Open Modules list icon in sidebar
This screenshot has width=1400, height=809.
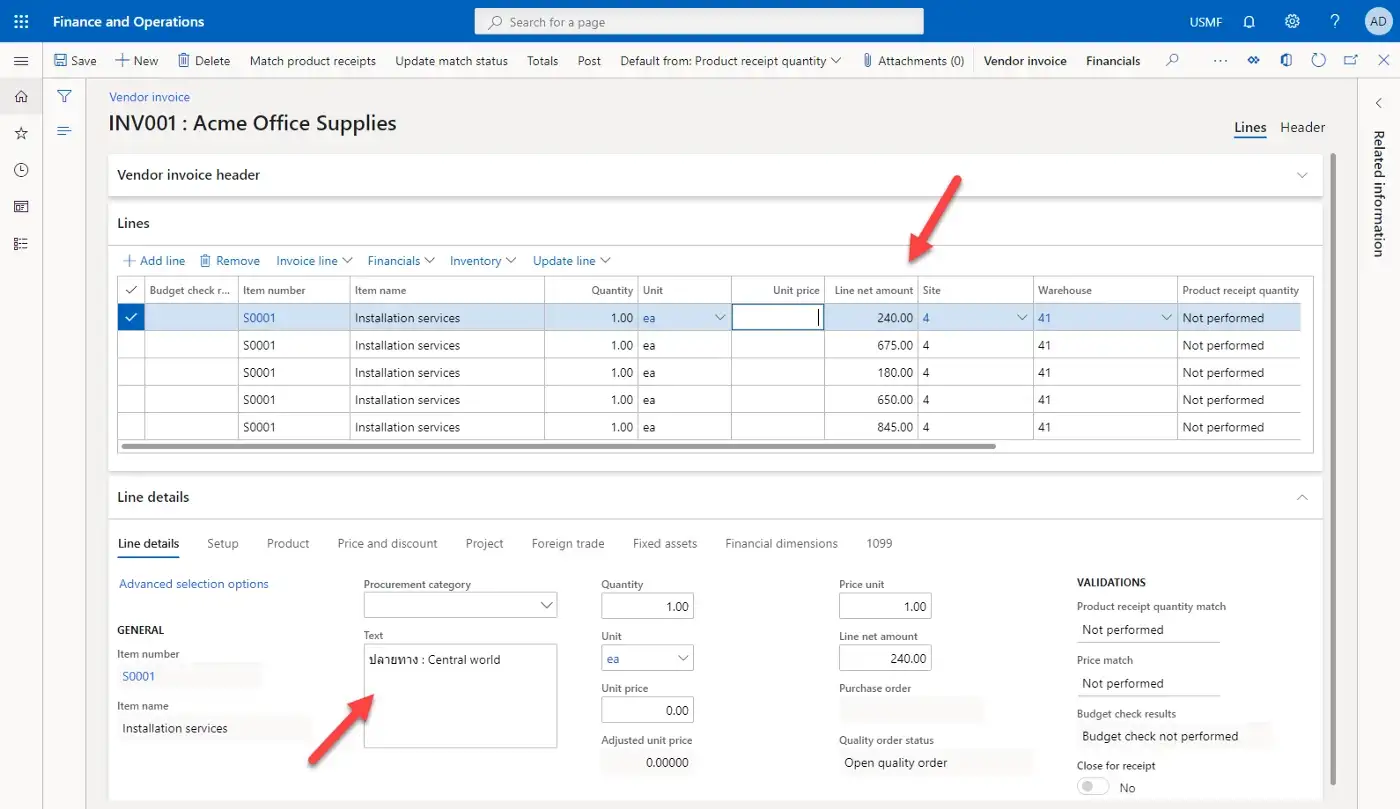coord(21,243)
